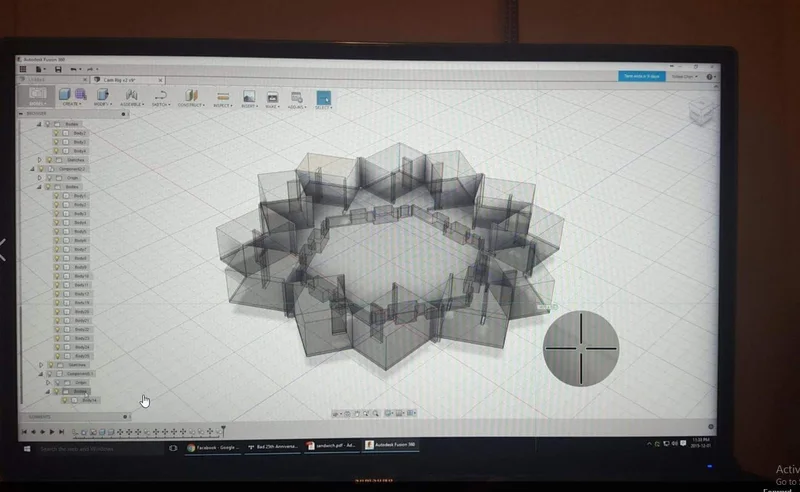Screen dimensions: 800x492
Task: Open Grid and Snaps settings icon
Action: [x=400, y=413]
